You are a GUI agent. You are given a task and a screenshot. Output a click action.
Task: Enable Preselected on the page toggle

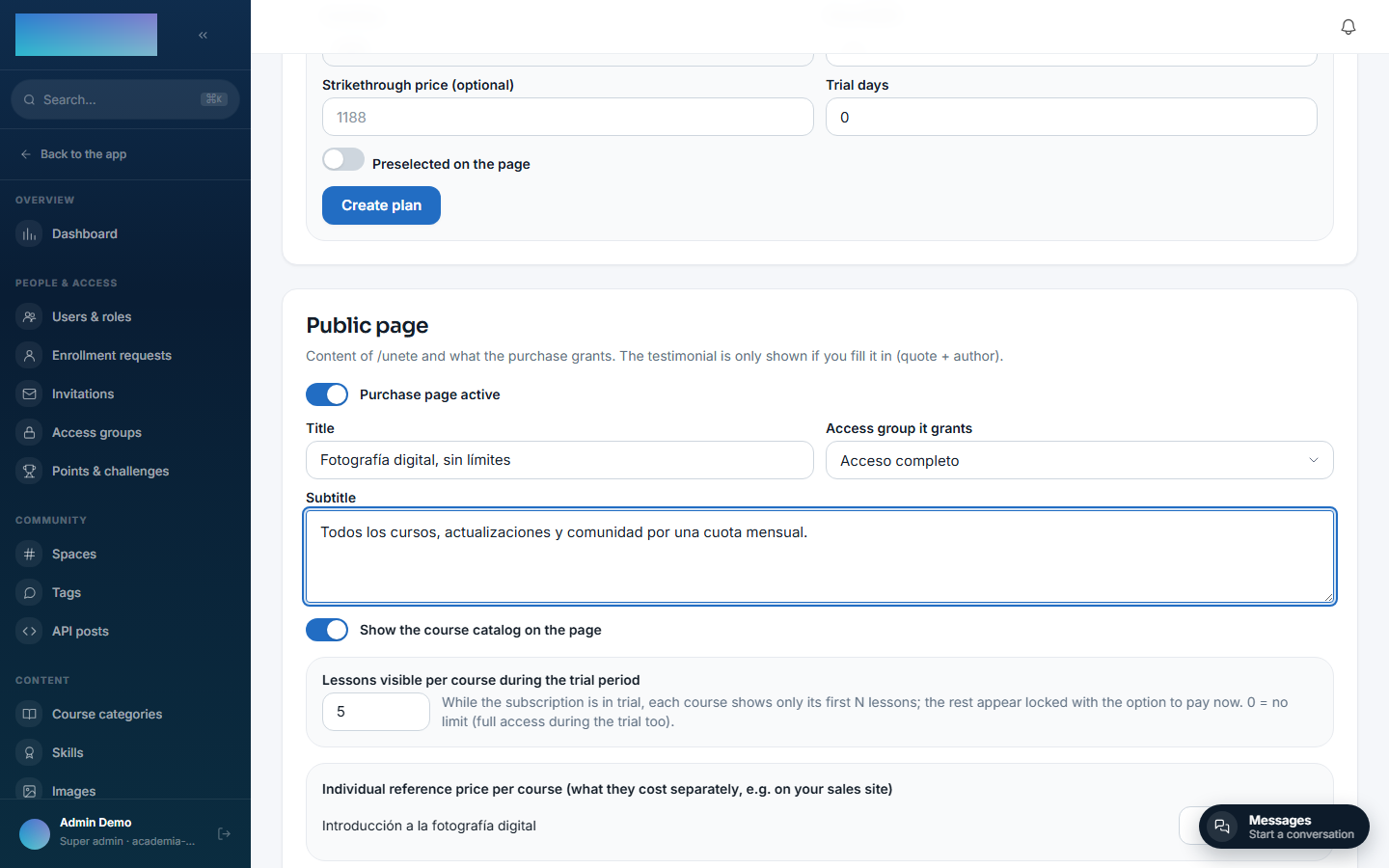coord(343,160)
